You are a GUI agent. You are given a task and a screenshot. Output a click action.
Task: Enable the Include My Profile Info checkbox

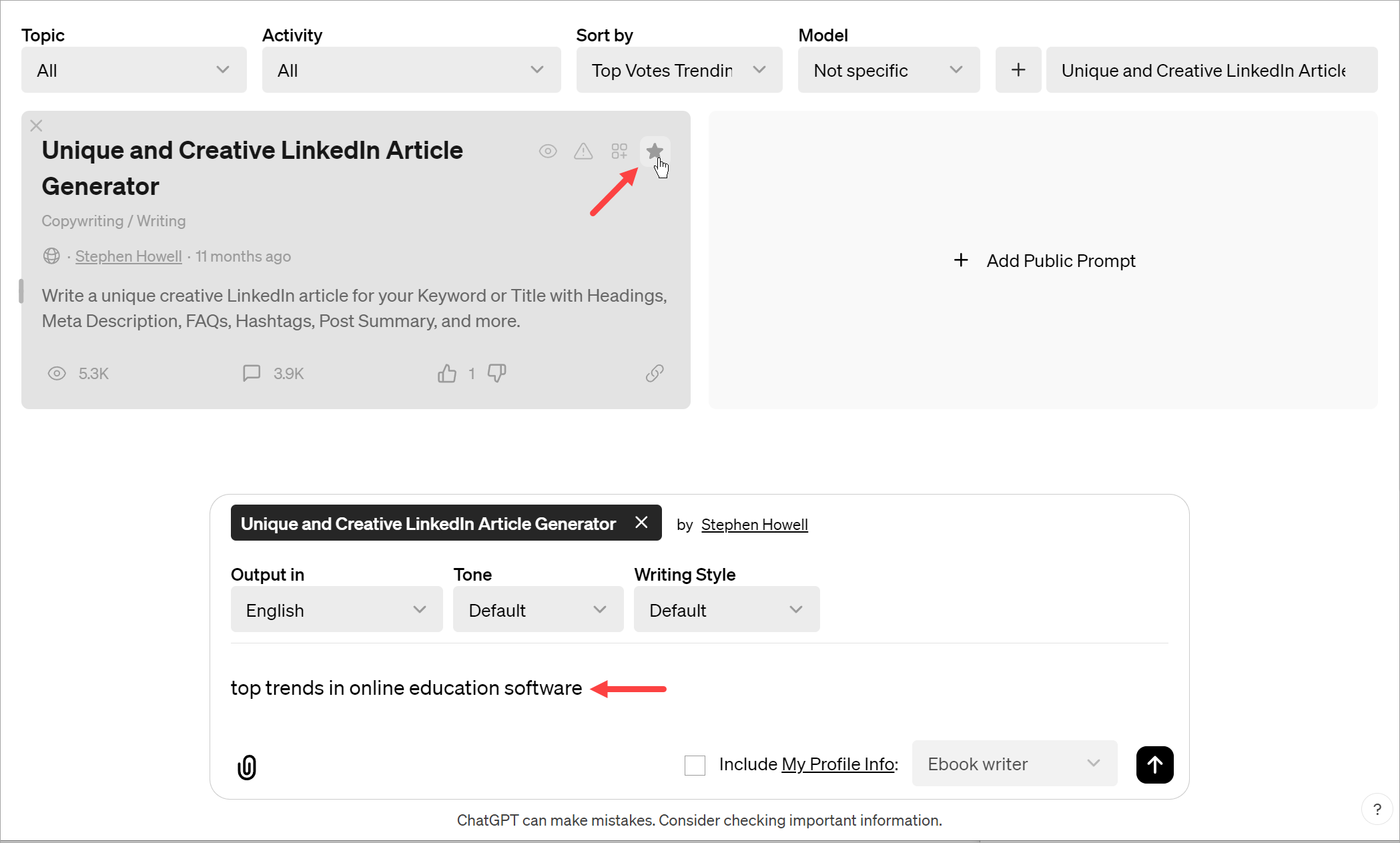tap(695, 765)
